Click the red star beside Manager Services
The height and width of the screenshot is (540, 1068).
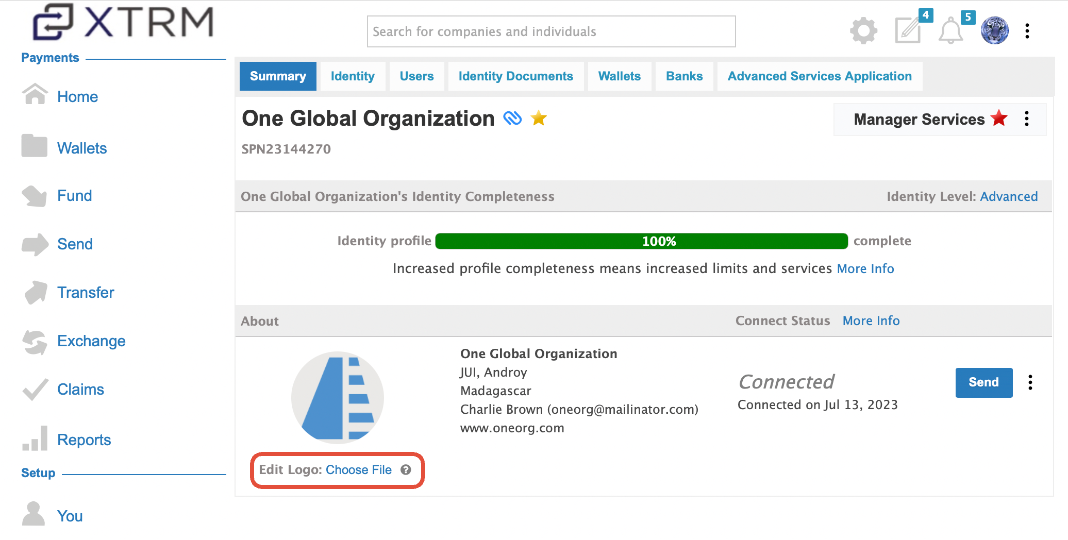coord(999,118)
